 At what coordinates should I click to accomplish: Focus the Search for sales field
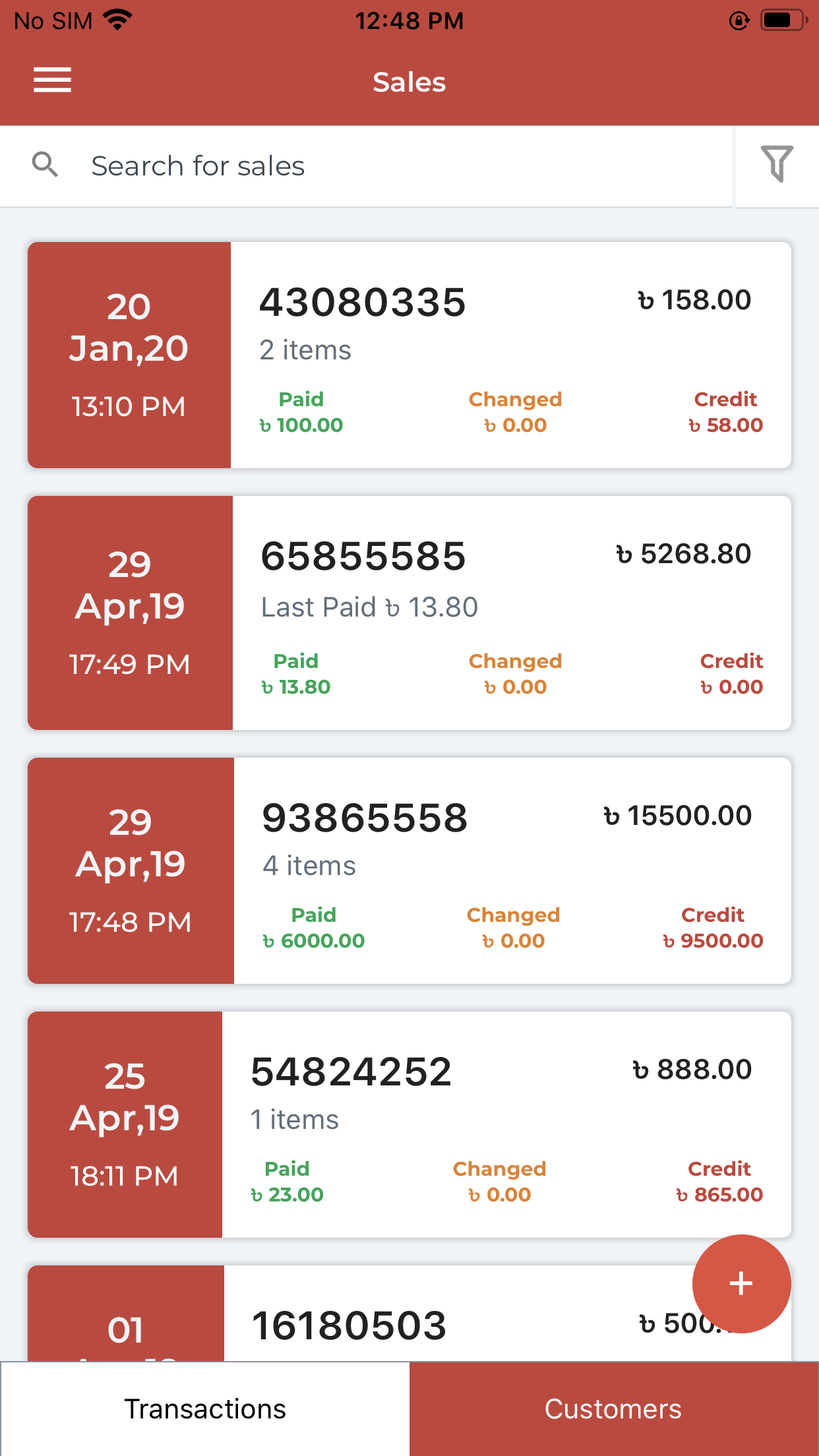tap(396, 166)
